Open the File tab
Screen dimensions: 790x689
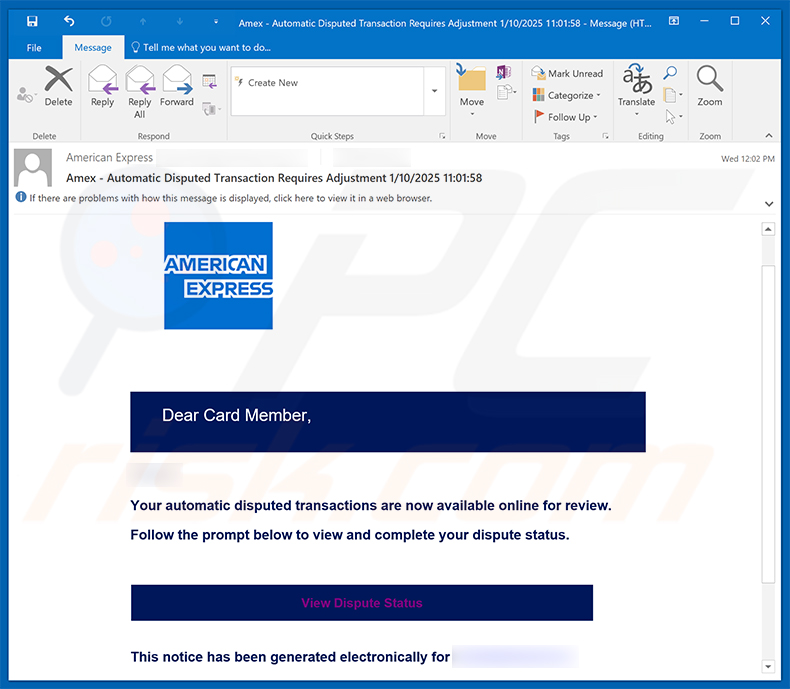34,48
